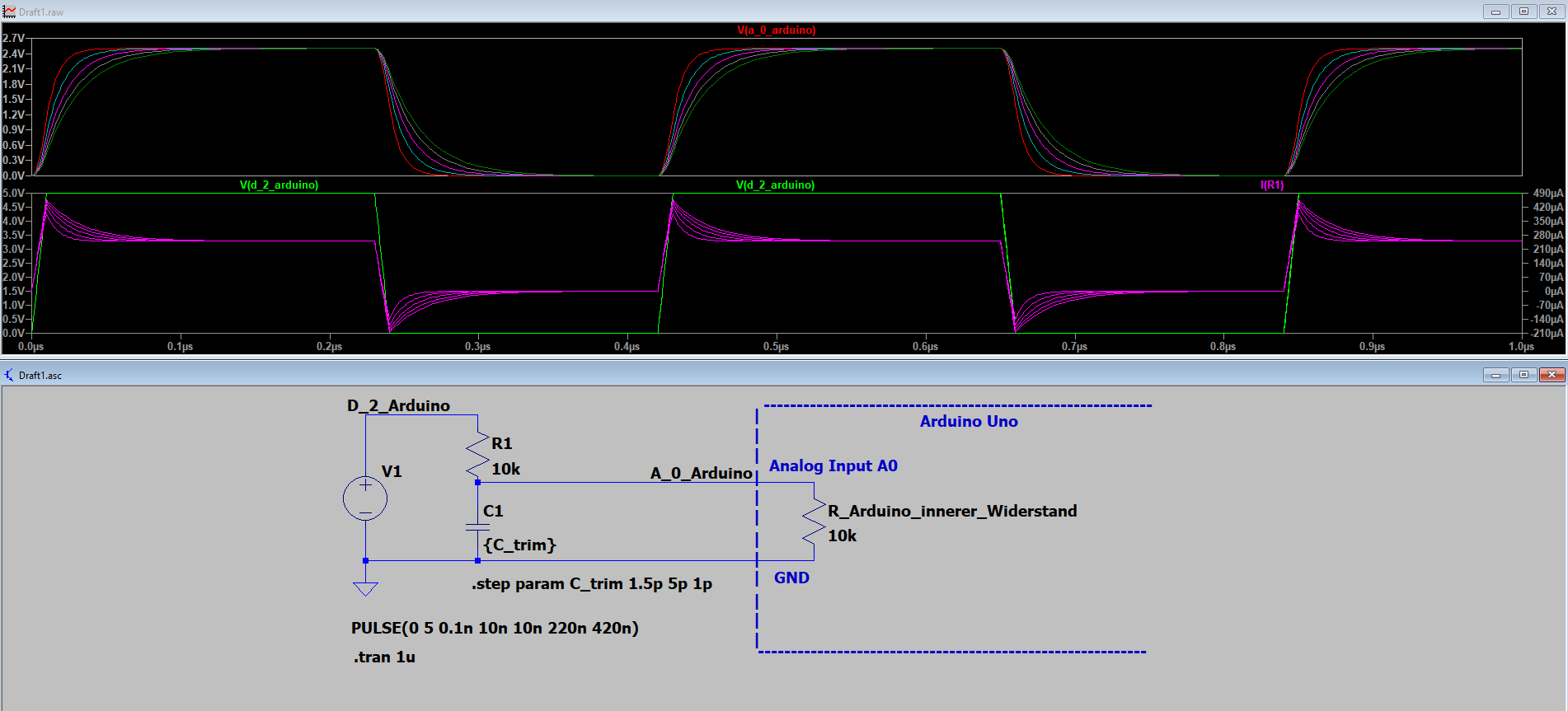
Task: Select the .tran 1u simulation directive
Action: coord(384,657)
